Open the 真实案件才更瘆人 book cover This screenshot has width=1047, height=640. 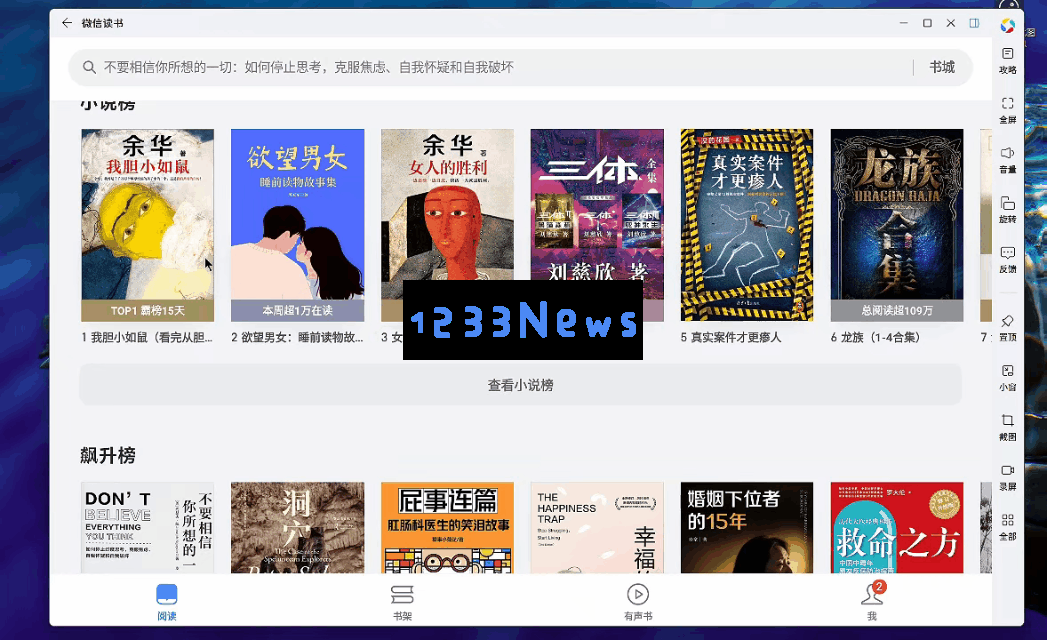[x=747, y=225]
